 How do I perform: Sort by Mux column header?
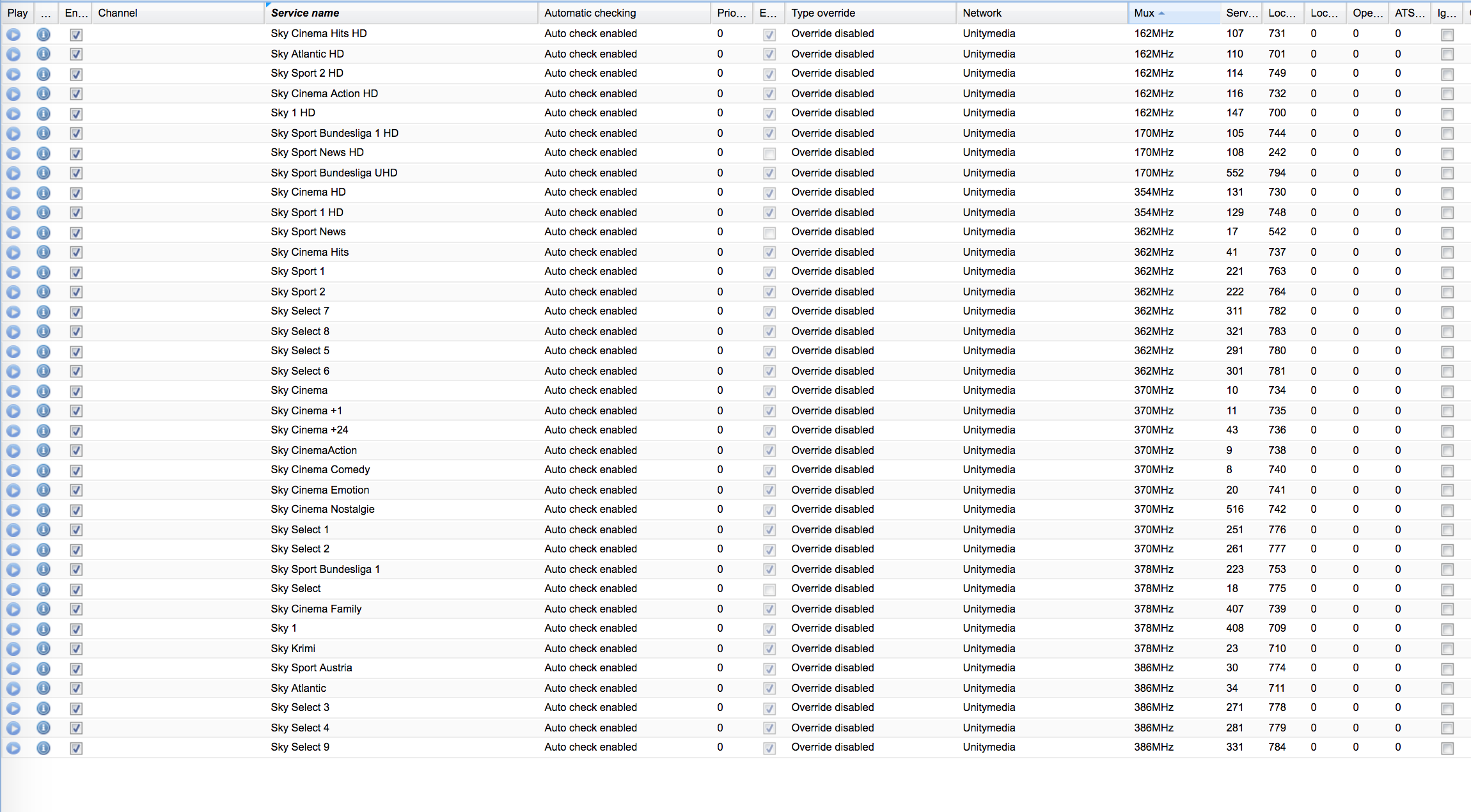click(x=1174, y=13)
